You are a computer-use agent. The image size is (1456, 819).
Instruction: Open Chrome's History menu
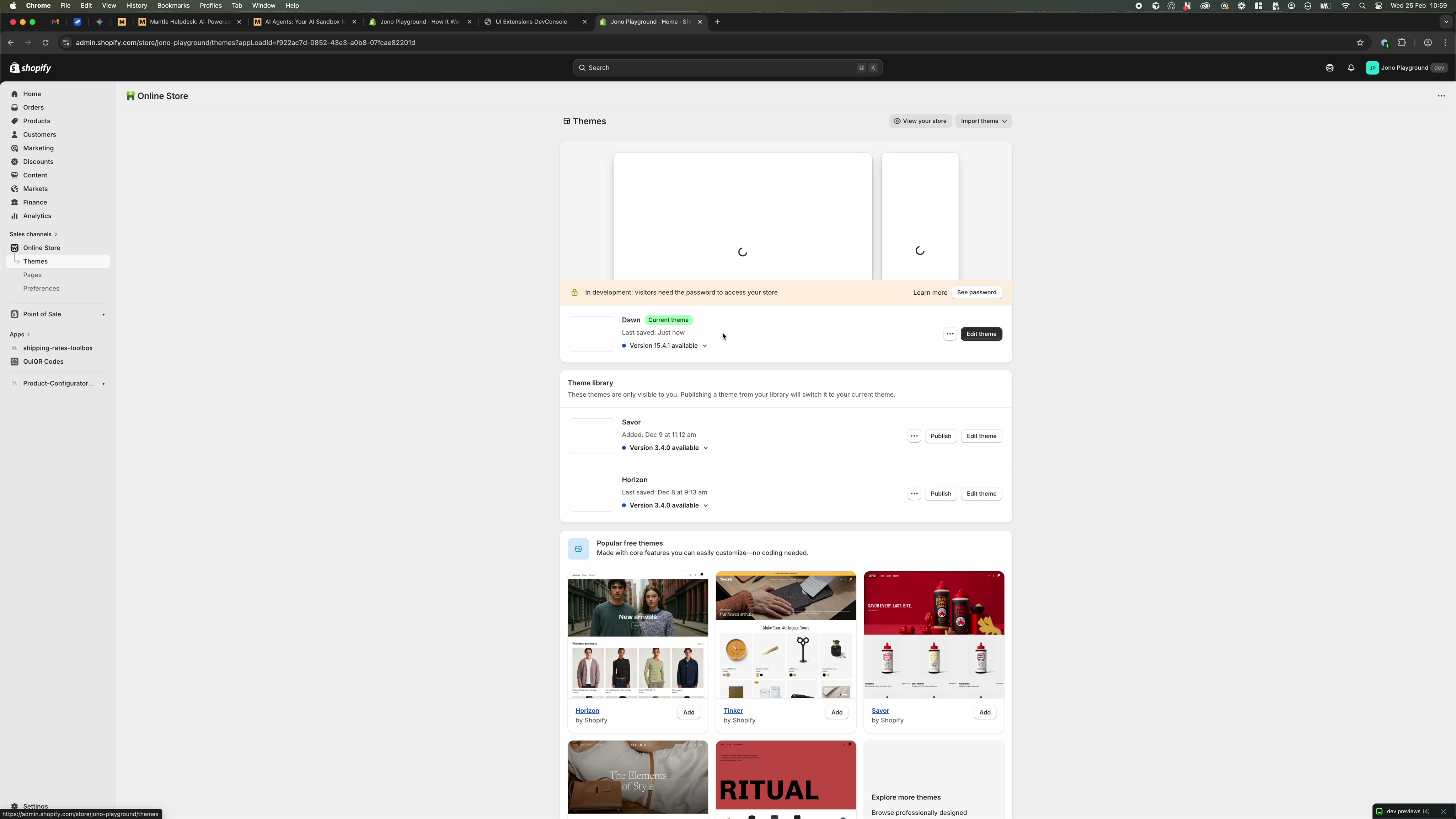point(136,6)
